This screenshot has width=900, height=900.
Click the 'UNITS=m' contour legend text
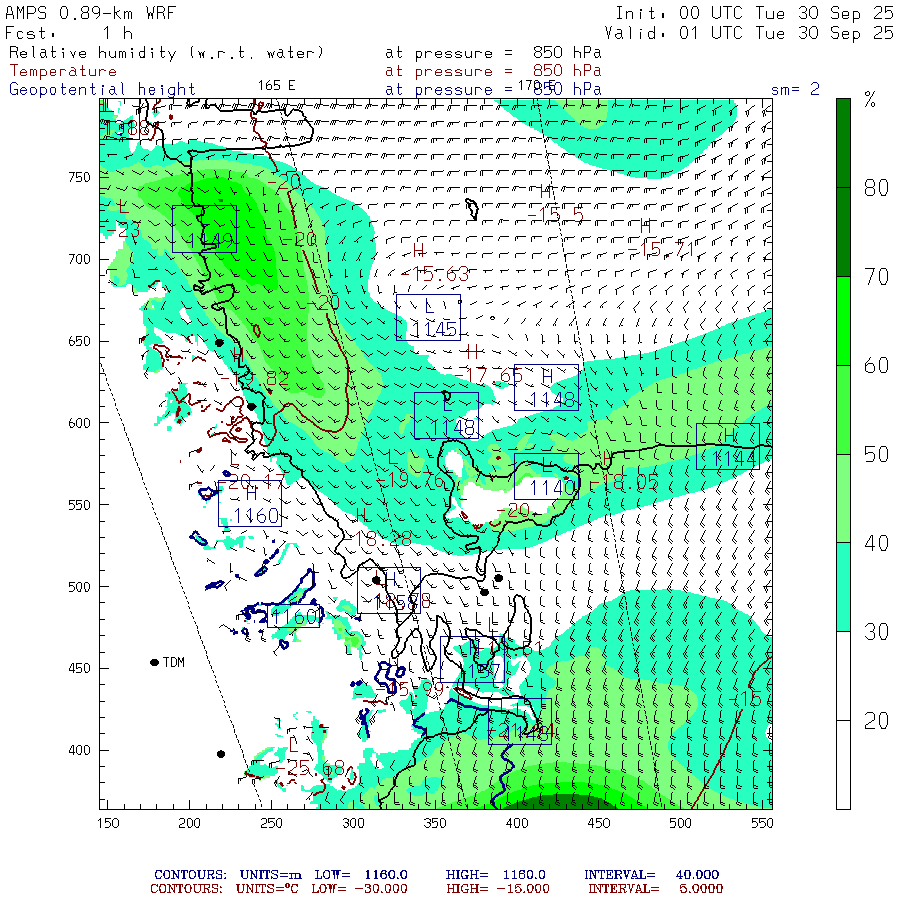(x=270, y=875)
